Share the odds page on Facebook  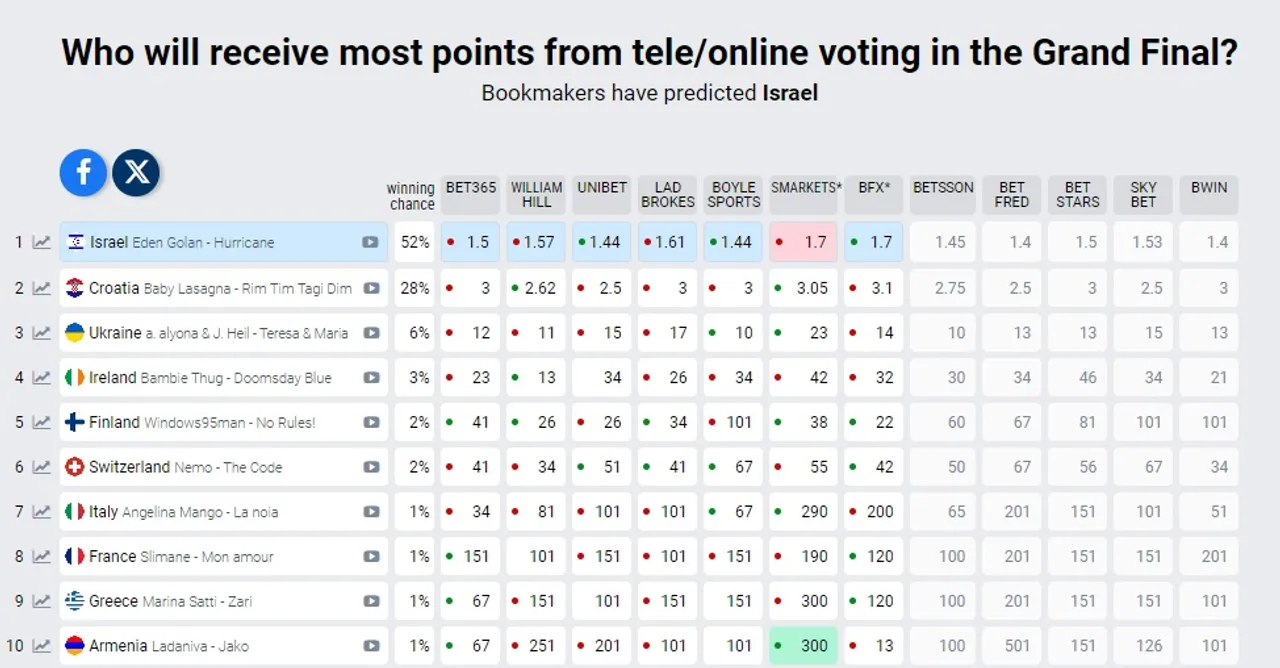pos(83,172)
